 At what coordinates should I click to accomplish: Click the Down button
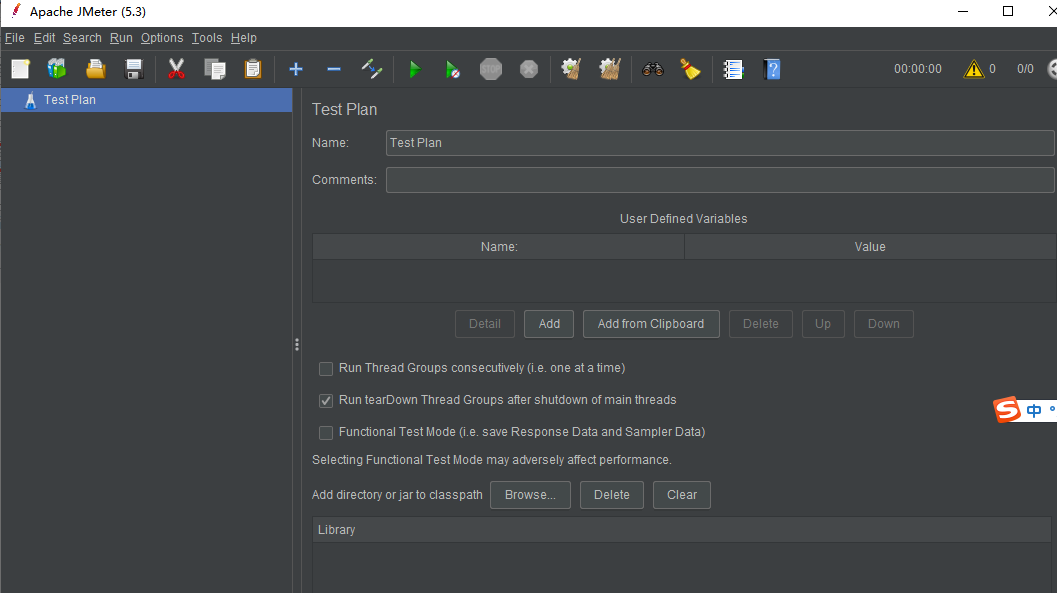[884, 324]
